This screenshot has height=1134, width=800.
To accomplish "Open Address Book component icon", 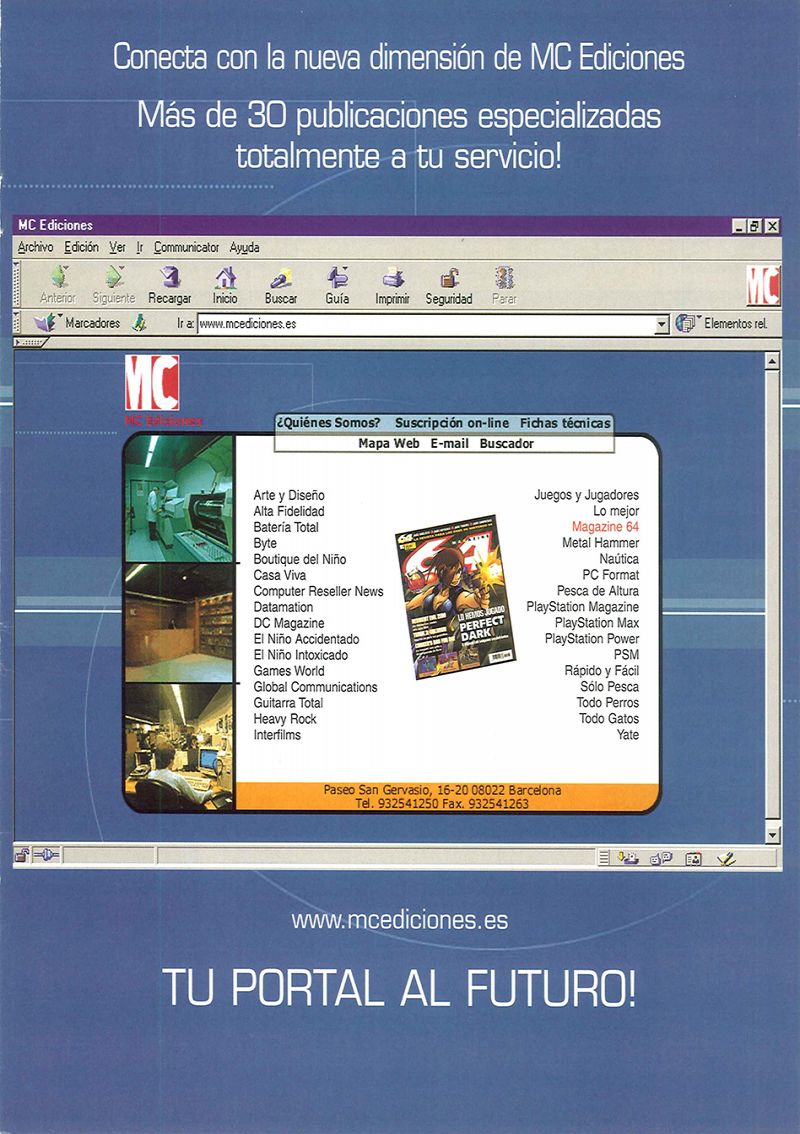I will [x=694, y=858].
